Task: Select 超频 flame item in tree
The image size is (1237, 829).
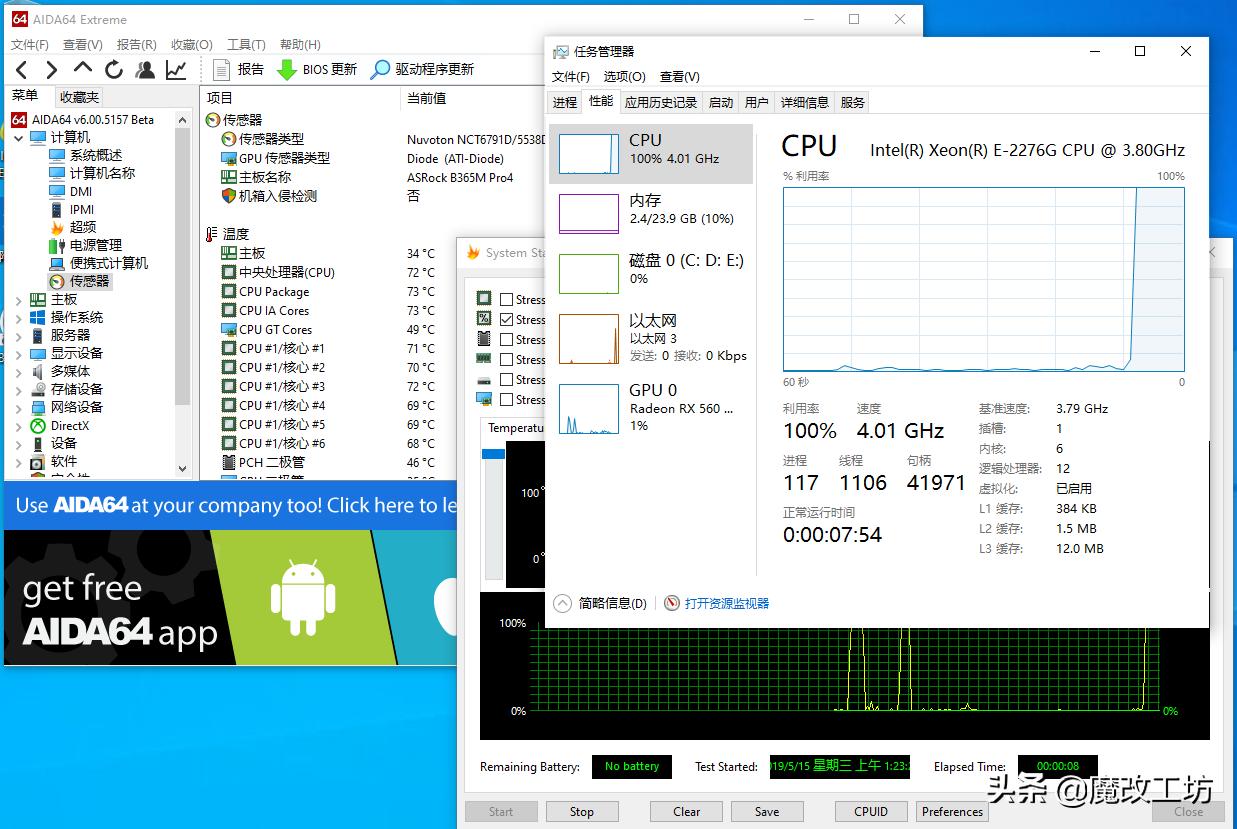Action: pyautogui.click(x=72, y=227)
